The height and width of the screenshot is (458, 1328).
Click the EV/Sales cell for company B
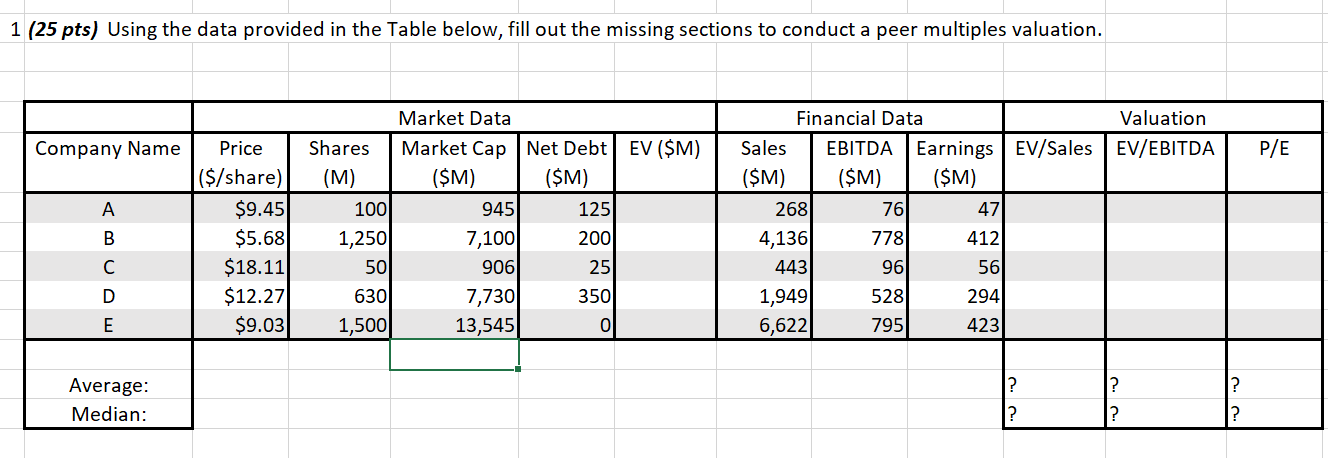1053,238
